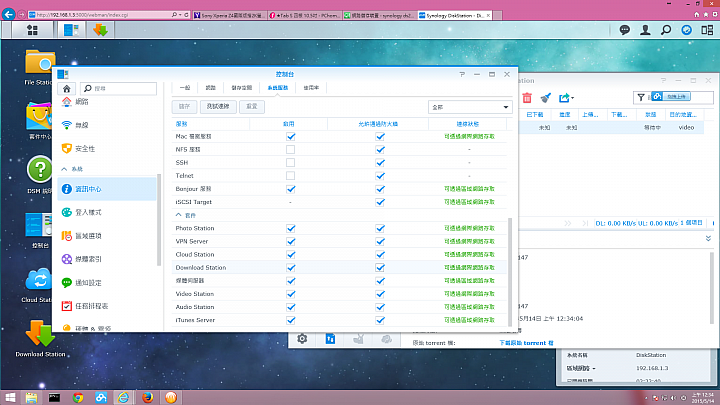Screen dimensions: 720x405
Task: Select the highlighted Services tab in Info Center
Action: coord(278,88)
